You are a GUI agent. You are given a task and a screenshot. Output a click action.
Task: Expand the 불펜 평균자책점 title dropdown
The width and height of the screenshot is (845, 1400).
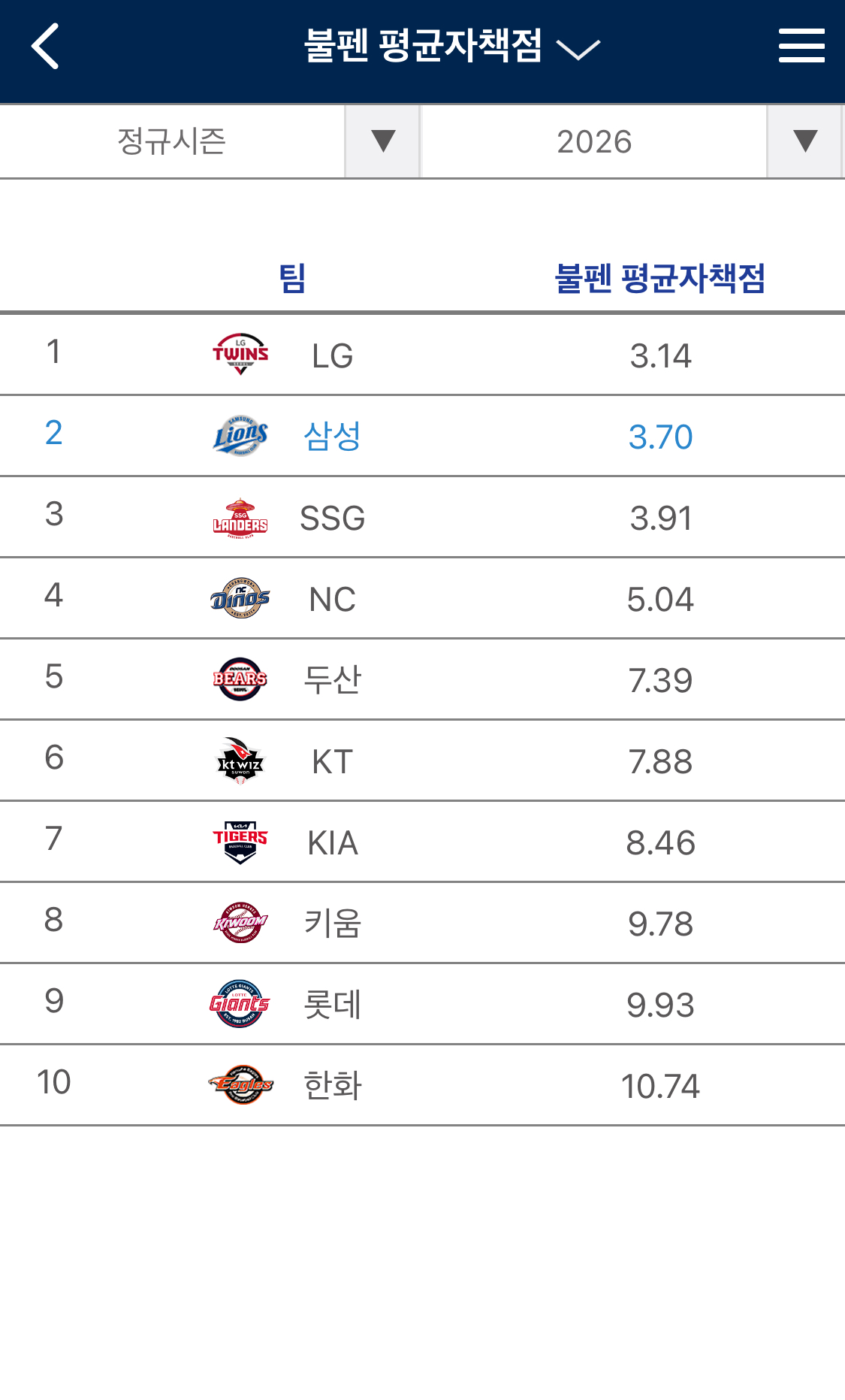(x=452, y=47)
